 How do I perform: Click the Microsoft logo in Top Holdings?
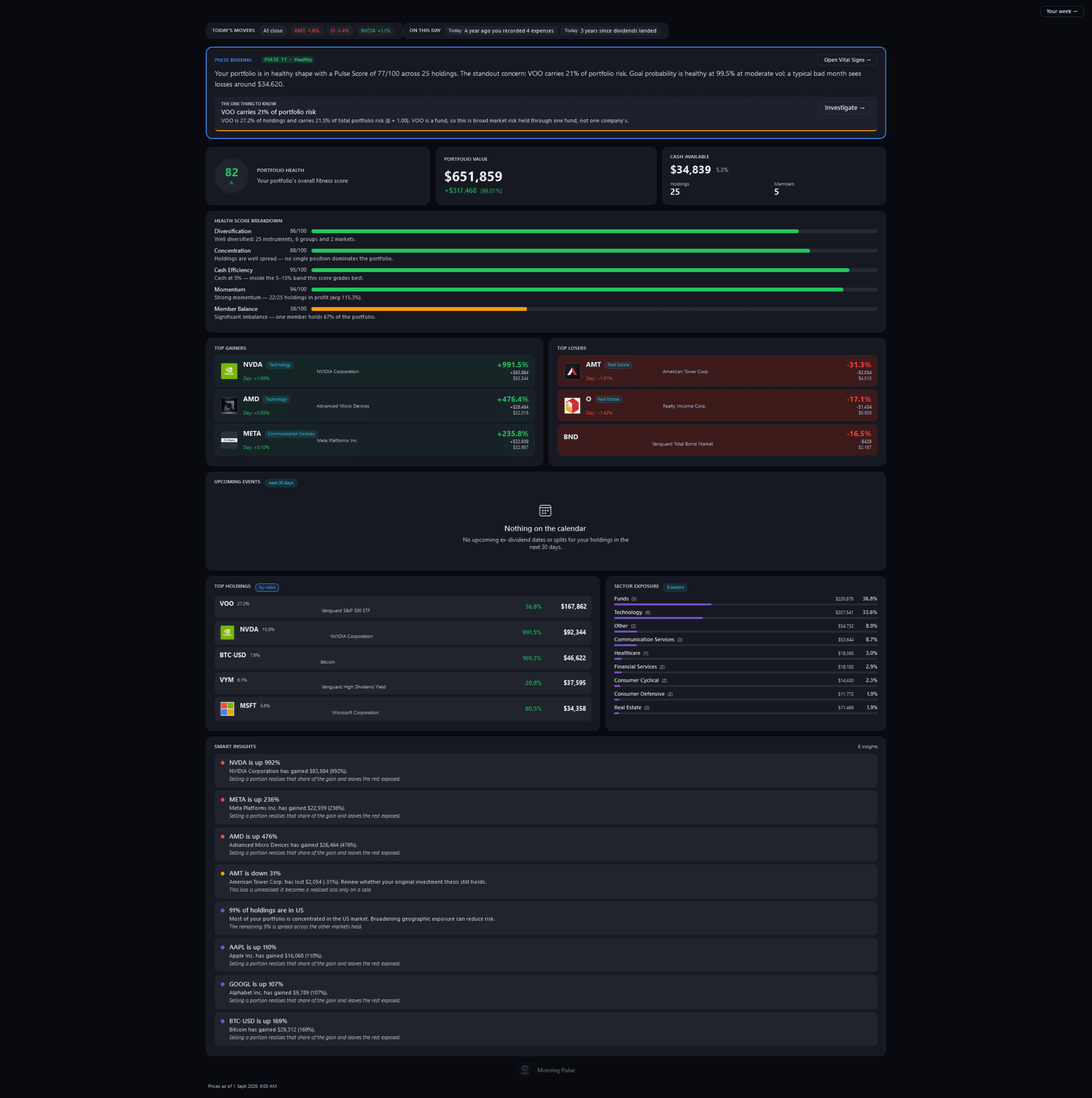tap(227, 709)
